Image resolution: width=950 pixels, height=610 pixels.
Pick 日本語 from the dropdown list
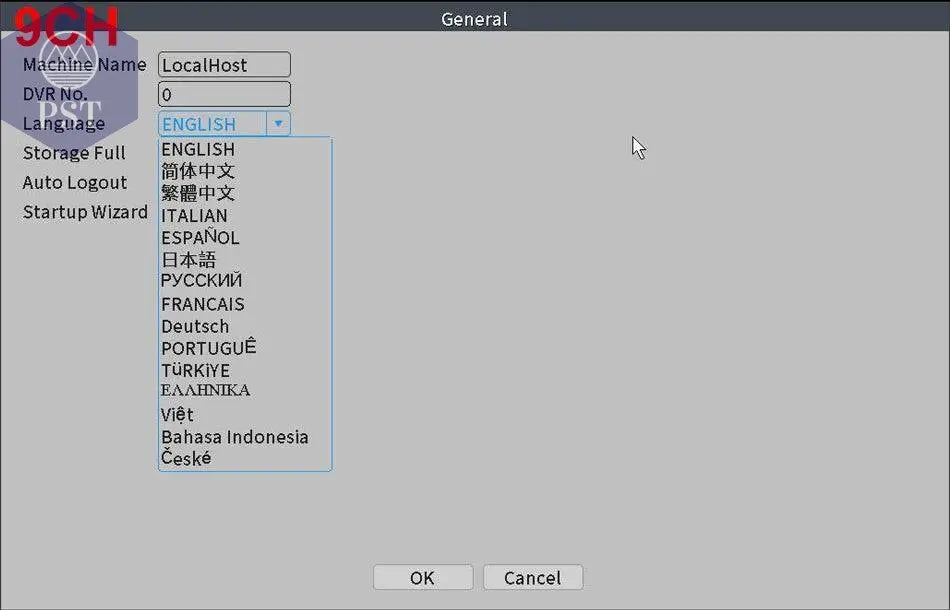click(188, 259)
